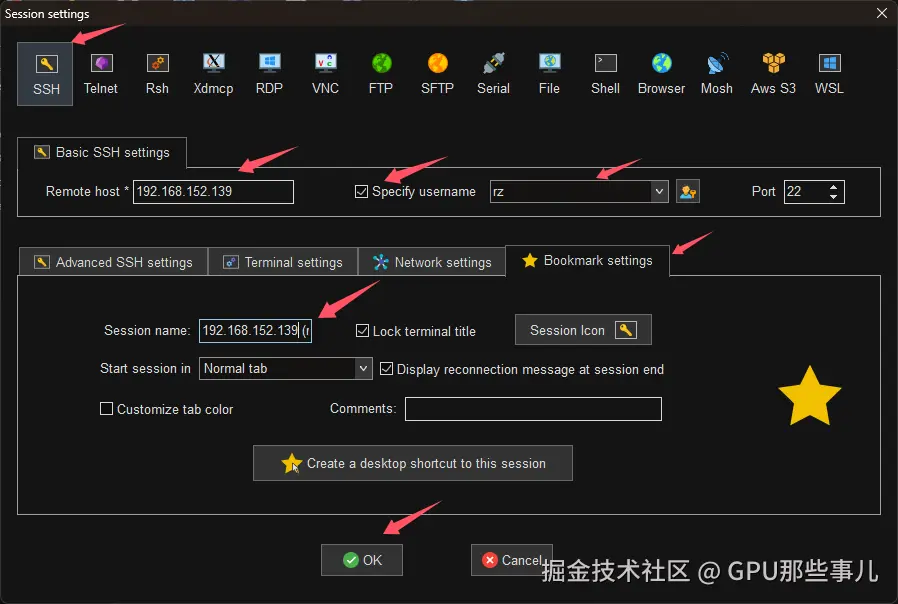The width and height of the screenshot is (898, 604).
Task: Pick the Mosh session icon
Action: [716, 74]
